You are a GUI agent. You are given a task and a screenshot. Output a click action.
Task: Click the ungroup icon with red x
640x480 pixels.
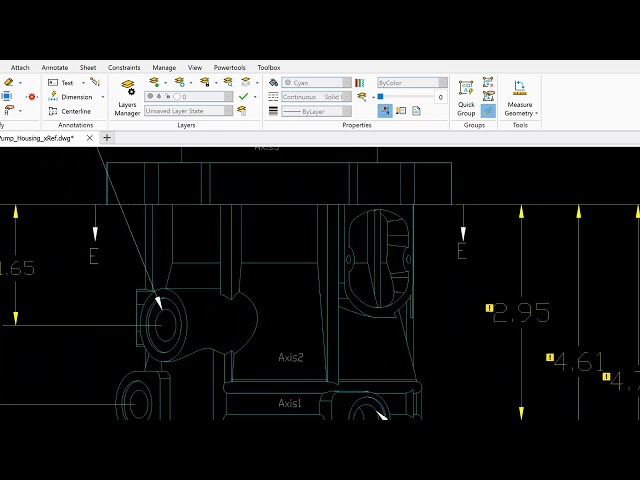488,82
